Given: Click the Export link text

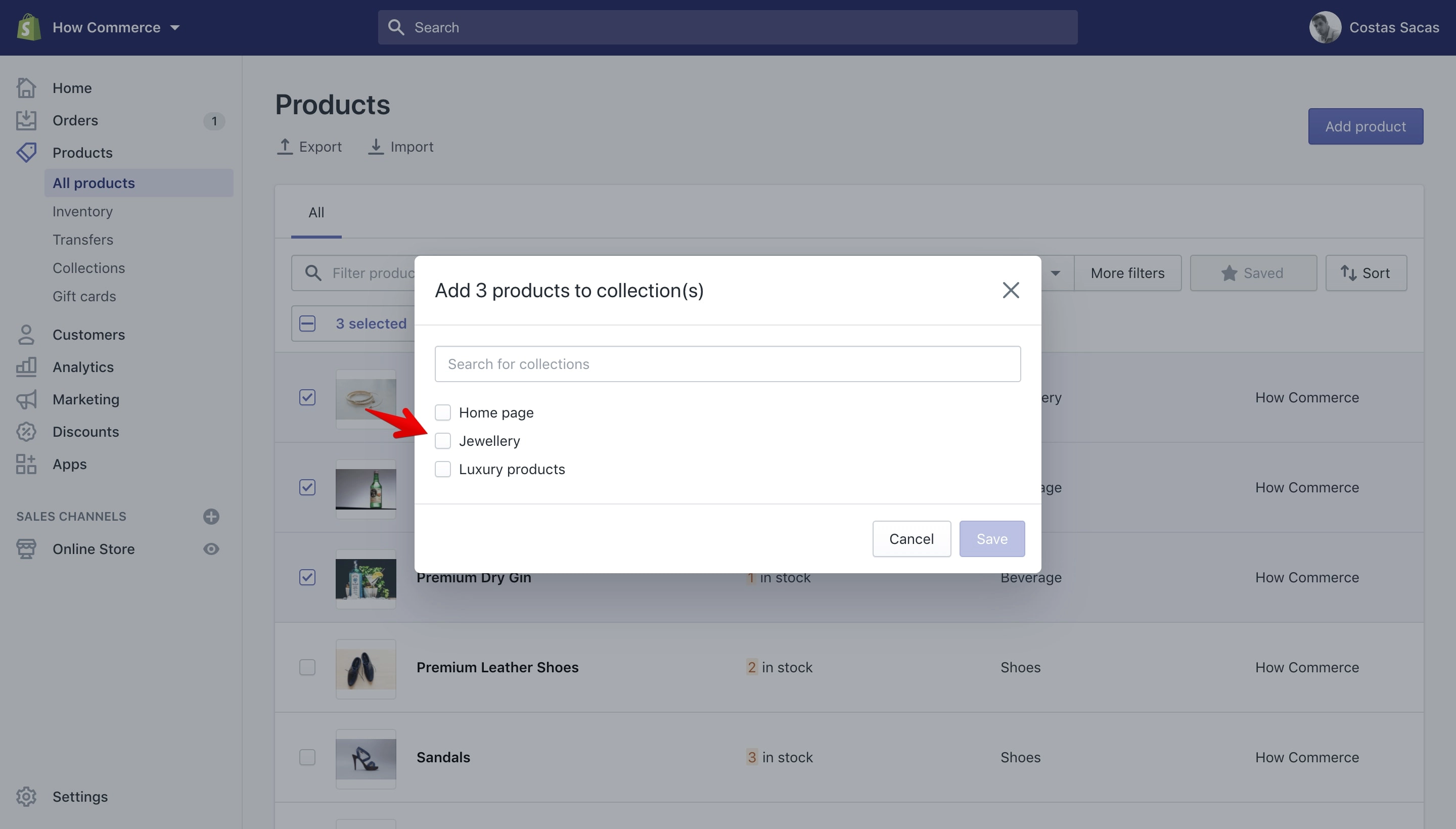Looking at the screenshot, I should 320,147.
